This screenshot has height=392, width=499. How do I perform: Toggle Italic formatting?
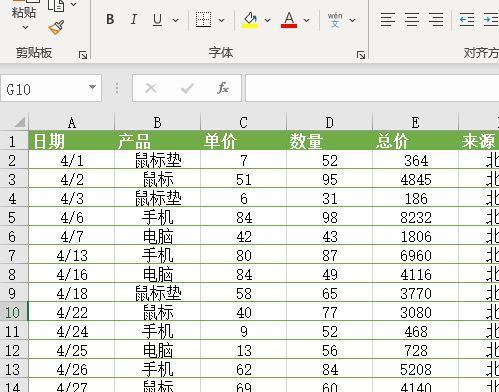pyautogui.click(x=134, y=20)
